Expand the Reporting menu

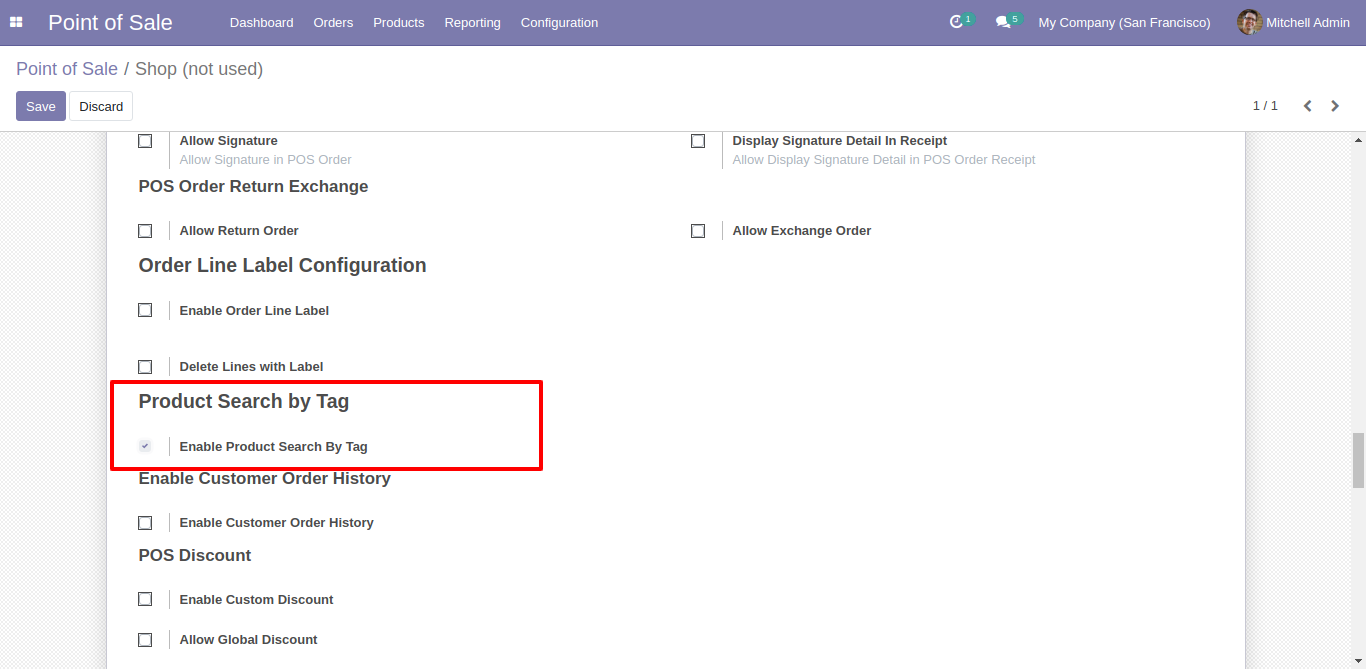[x=472, y=22]
